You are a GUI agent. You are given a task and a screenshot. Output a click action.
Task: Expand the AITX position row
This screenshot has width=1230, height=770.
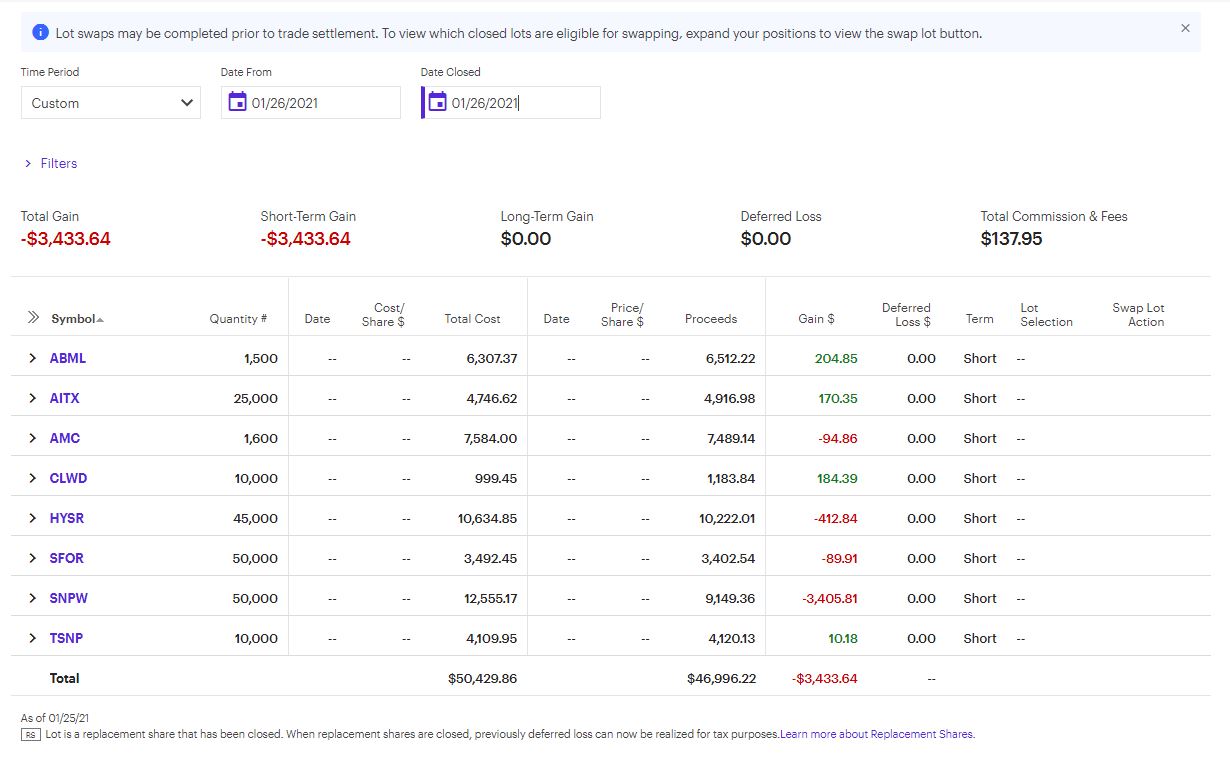pos(32,398)
